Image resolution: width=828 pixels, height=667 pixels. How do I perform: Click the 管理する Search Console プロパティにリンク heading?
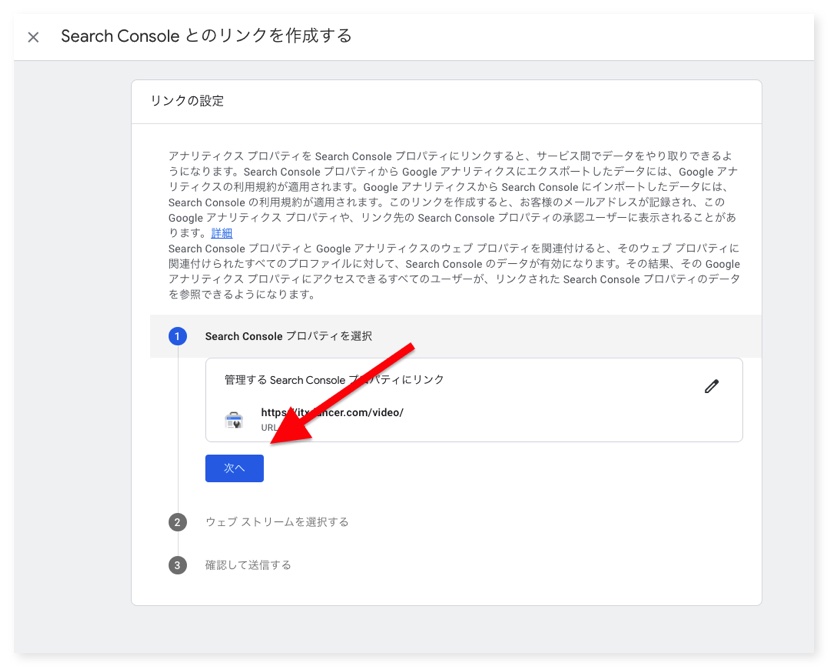click(334, 380)
